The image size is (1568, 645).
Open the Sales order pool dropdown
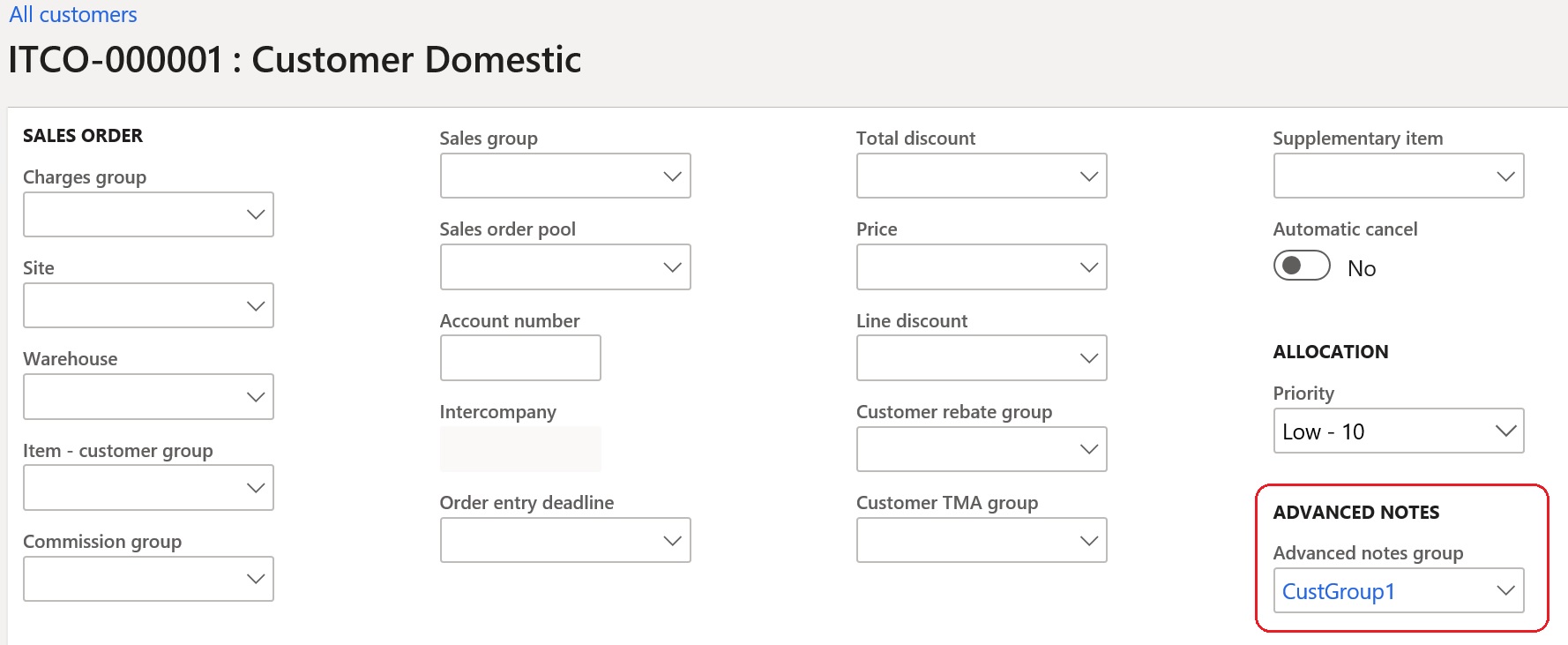coord(673,266)
